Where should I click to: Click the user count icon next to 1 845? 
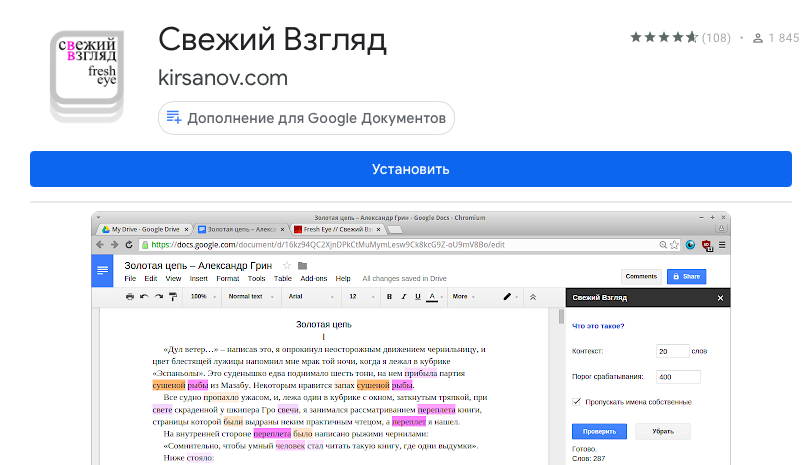click(757, 38)
